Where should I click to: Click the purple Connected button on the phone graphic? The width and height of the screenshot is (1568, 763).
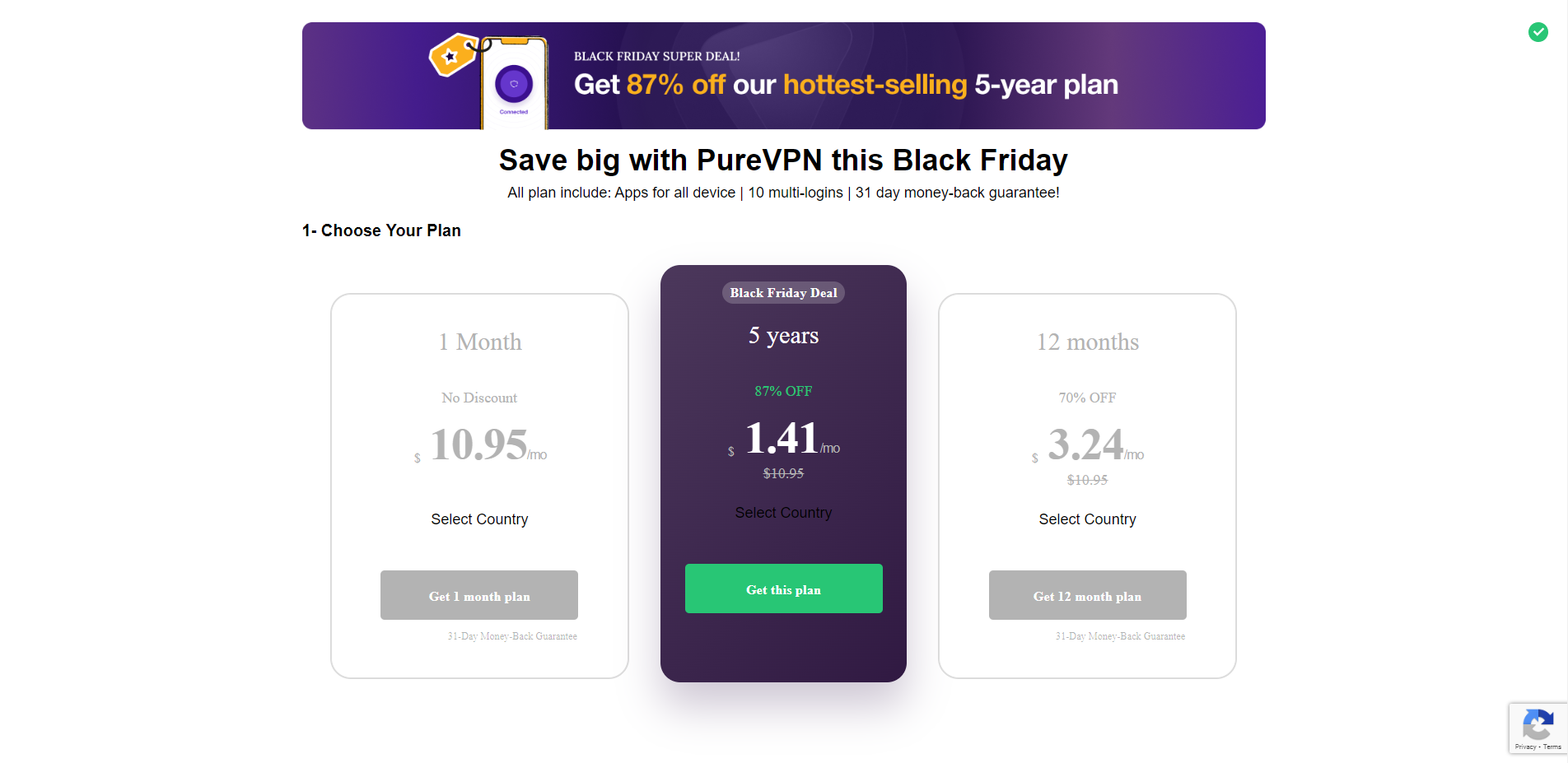point(513,85)
